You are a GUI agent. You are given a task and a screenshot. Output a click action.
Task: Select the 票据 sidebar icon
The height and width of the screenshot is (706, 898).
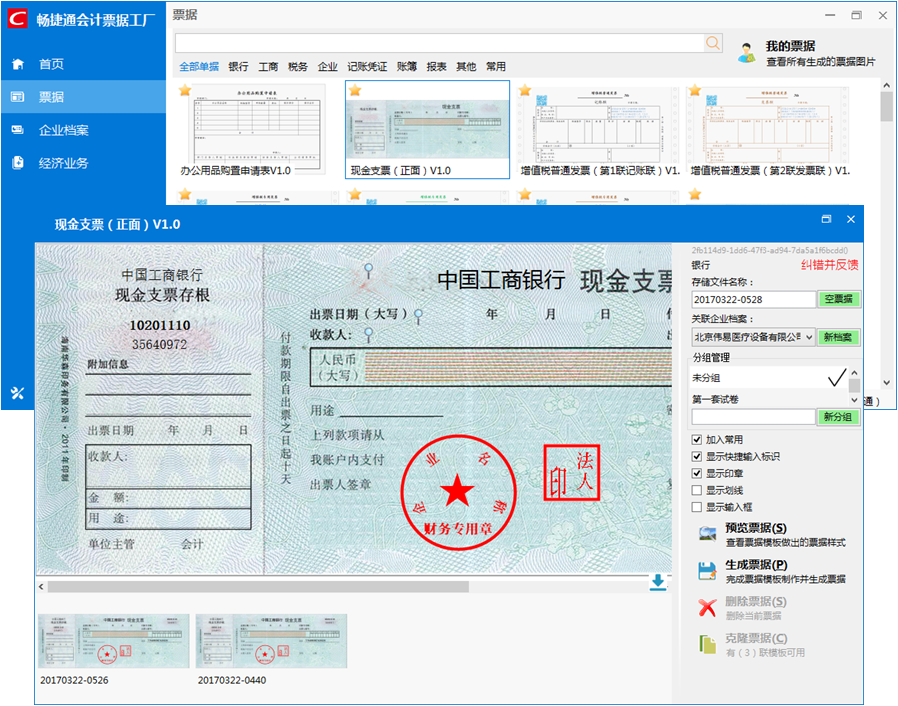(x=18, y=97)
